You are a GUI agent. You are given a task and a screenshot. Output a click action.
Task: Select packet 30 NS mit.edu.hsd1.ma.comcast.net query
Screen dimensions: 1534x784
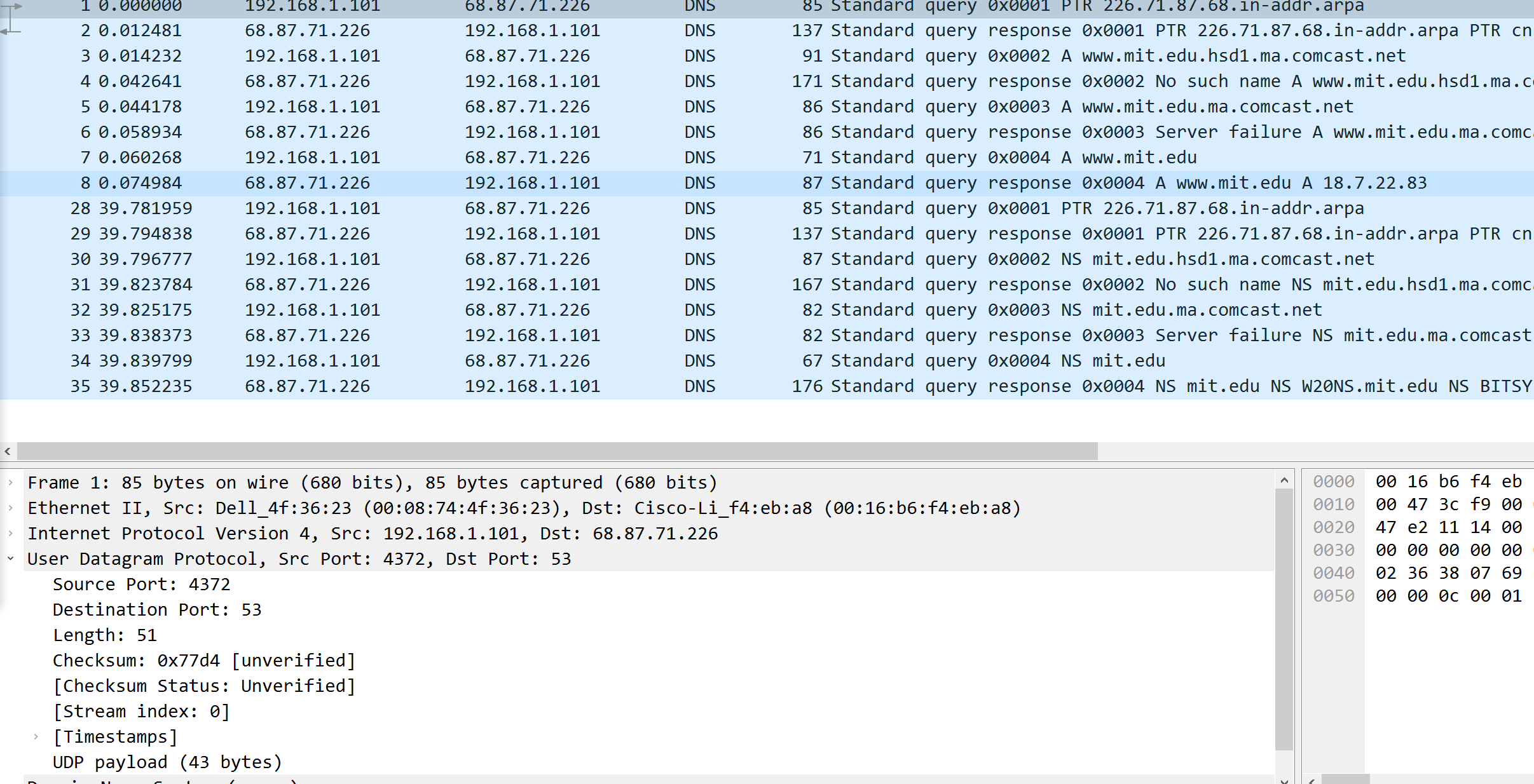(767, 259)
